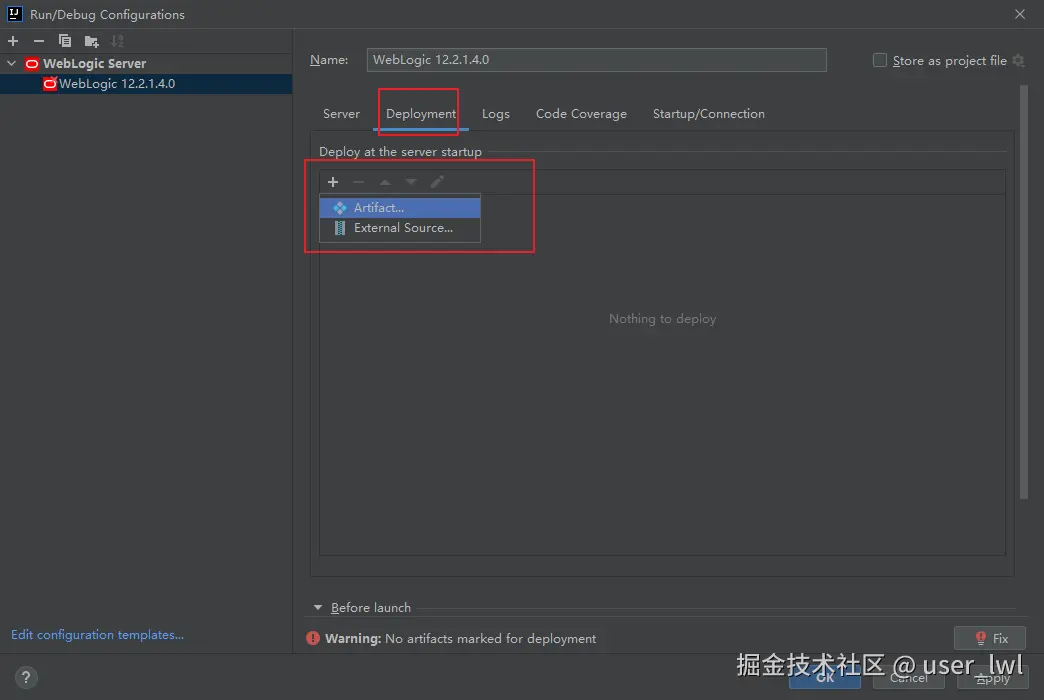Create a new configuration folder
1044x700 pixels.
[x=91, y=41]
